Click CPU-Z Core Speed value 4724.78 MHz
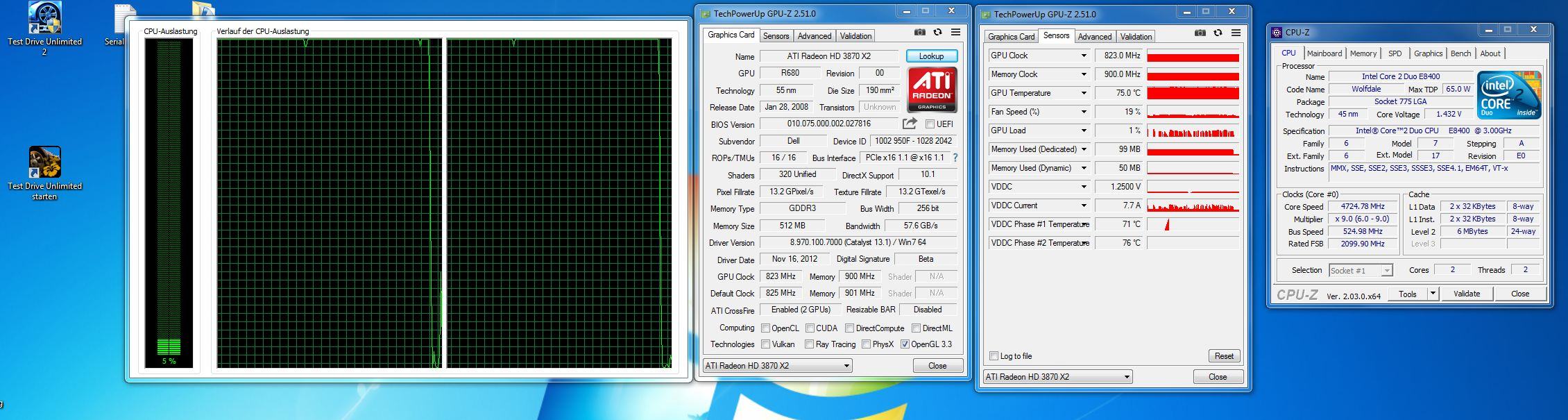The width and height of the screenshot is (1568, 420). (x=1363, y=206)
